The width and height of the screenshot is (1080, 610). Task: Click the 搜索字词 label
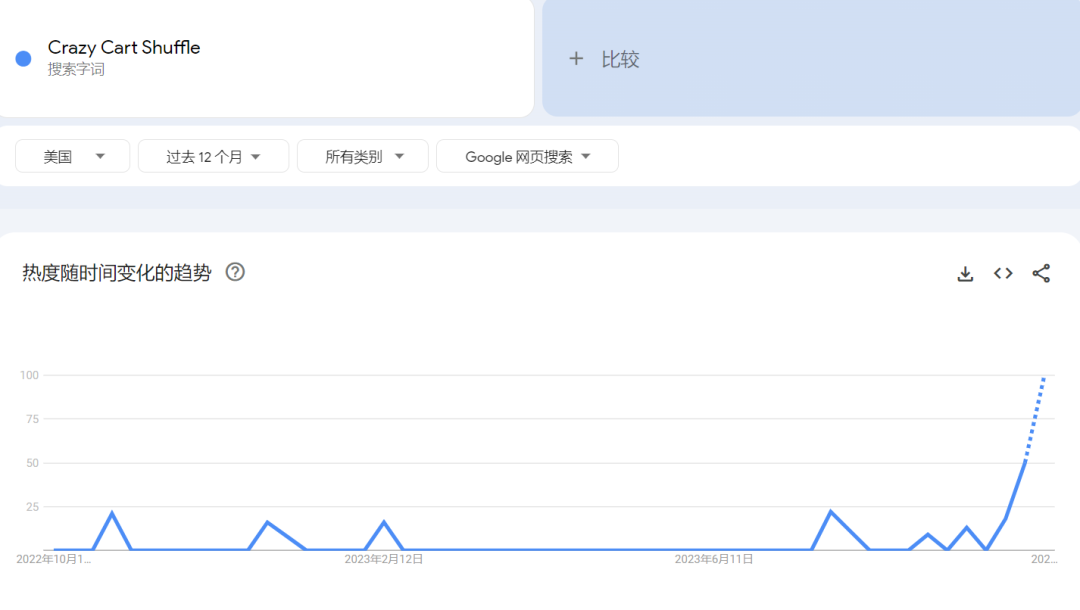tap(76, 70)
